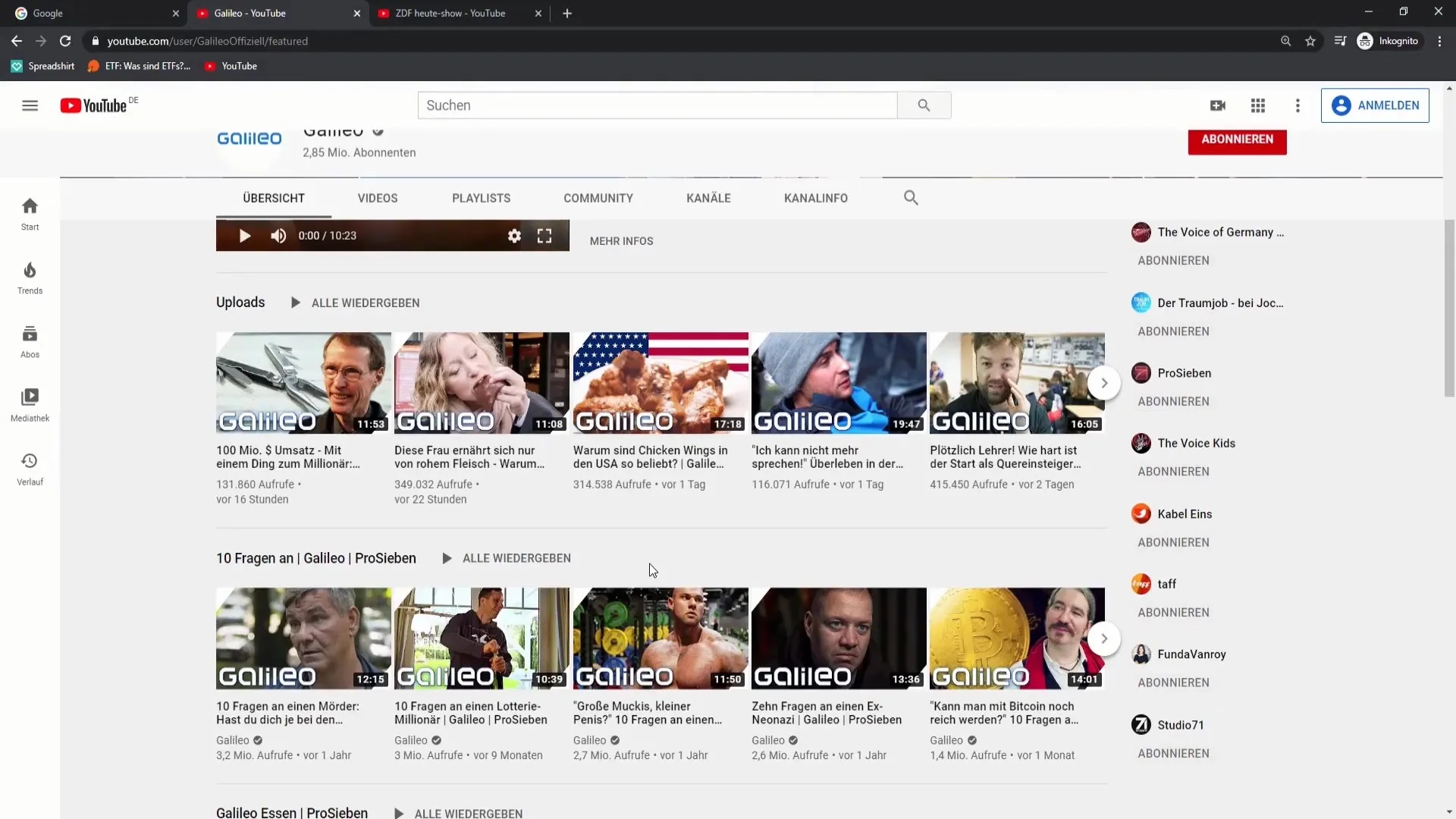The height and width of the screenshot is (819, 1456).
Task: Select the COMMUNITY channel tab
Action: click(598, 198)
